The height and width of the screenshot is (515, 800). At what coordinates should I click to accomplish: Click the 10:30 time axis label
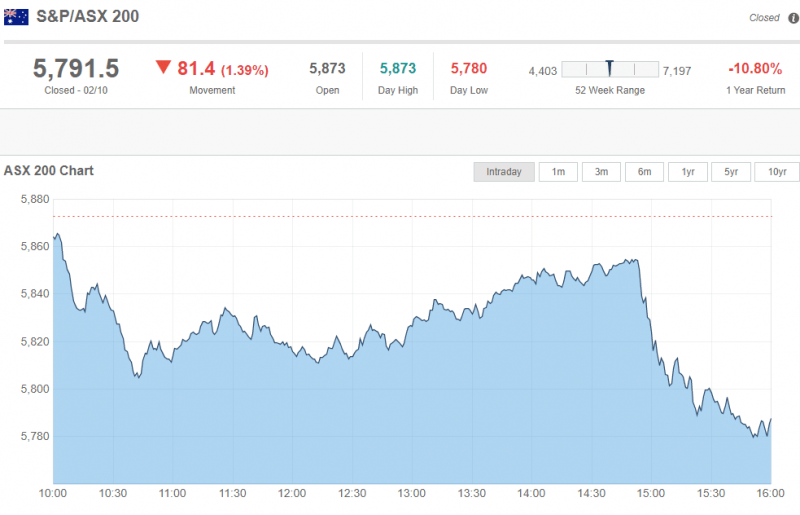113,494
